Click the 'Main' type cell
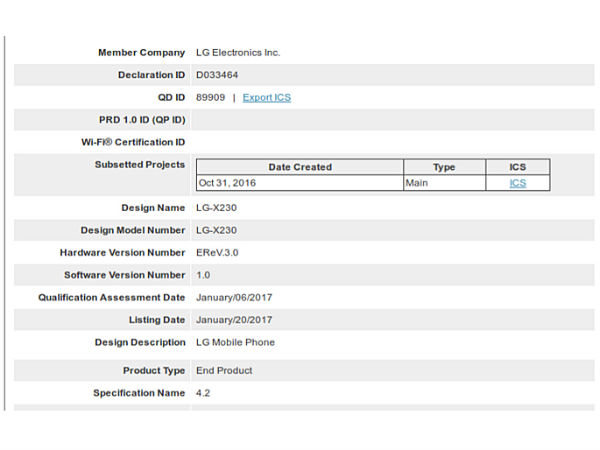600x450 pixels. [x=445, y=183]
